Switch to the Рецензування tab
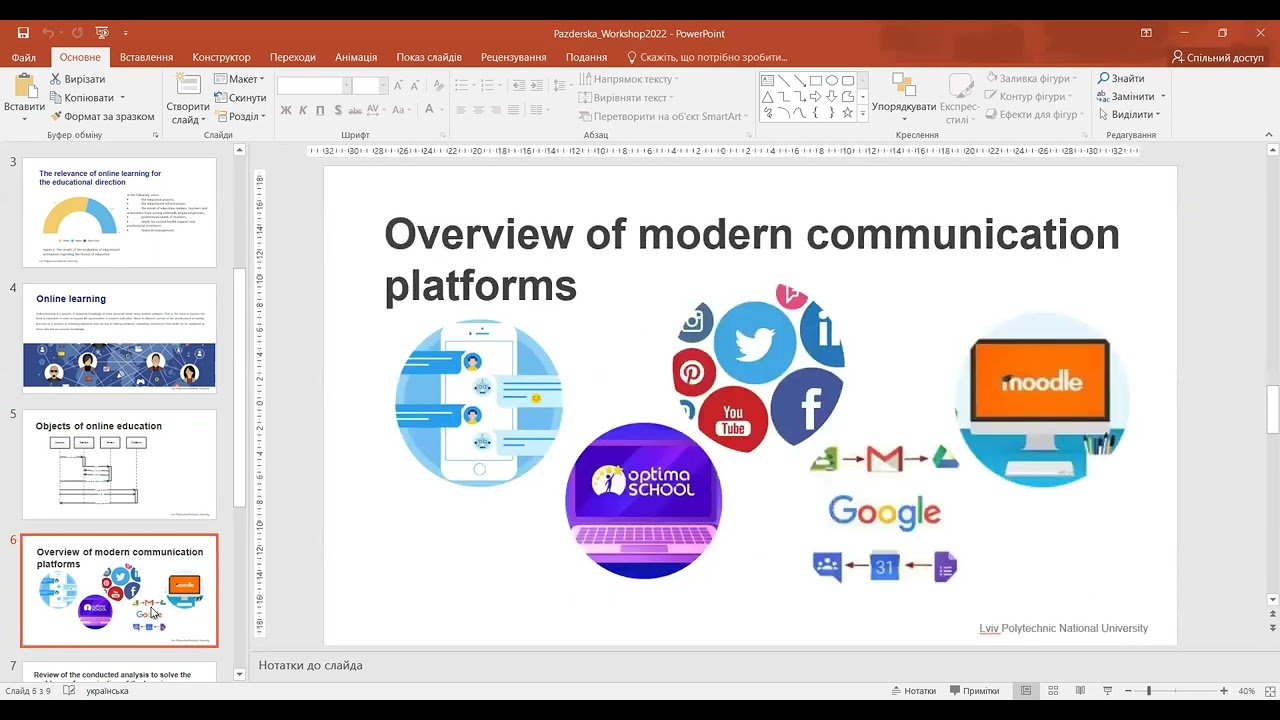1280x720 pixels. coord(513,57)
